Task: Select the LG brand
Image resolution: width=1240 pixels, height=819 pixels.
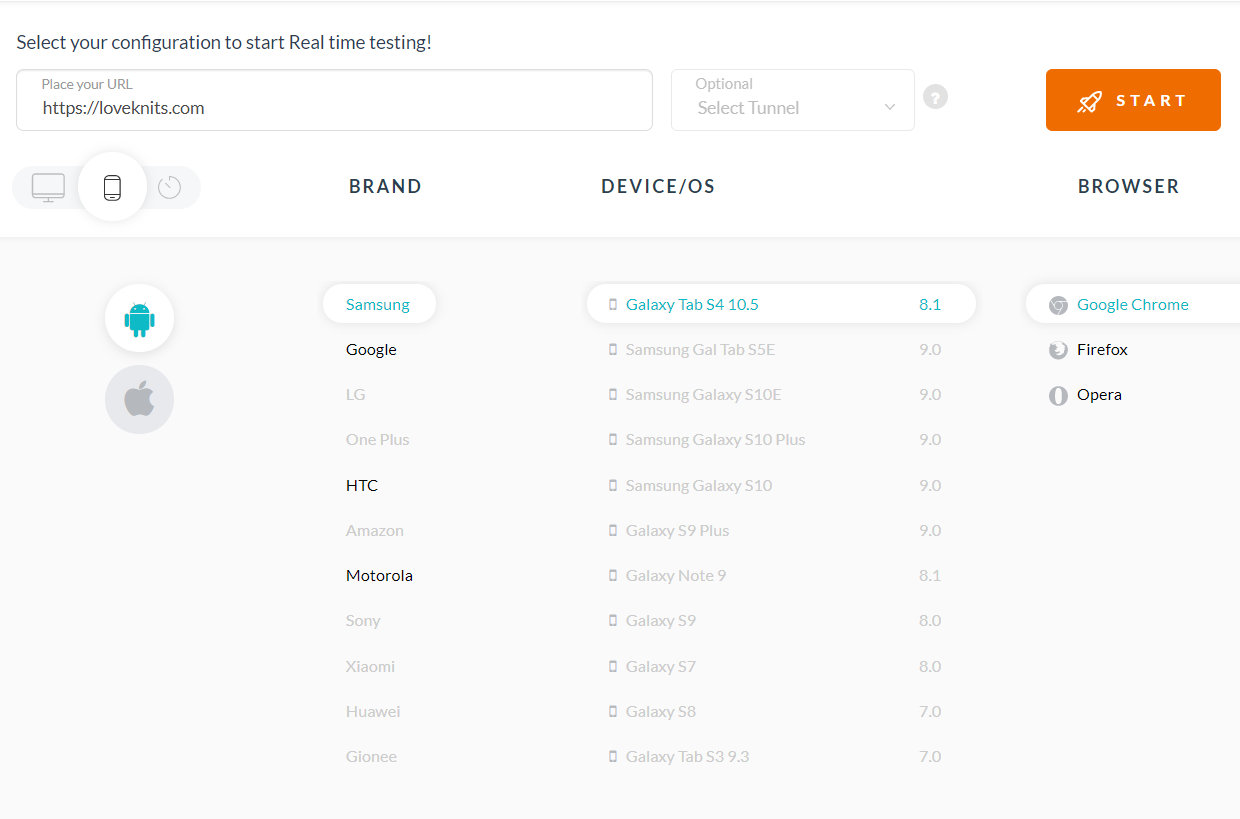Action: tap(356, 395)
